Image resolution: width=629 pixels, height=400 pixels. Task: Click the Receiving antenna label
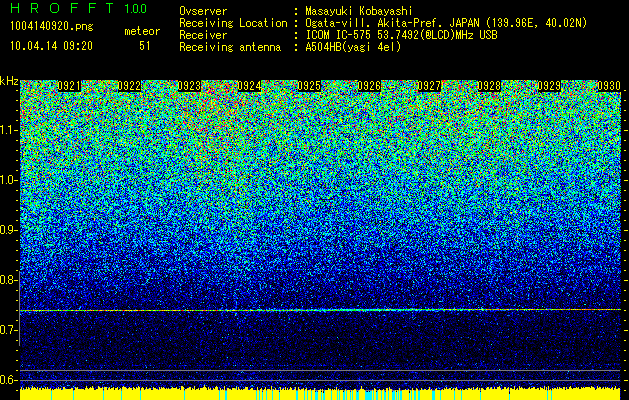tap(230, 47)
